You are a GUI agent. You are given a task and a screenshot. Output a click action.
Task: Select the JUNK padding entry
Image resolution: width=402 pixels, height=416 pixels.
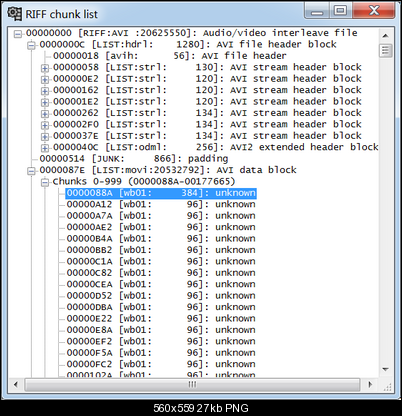click(134, 158)
